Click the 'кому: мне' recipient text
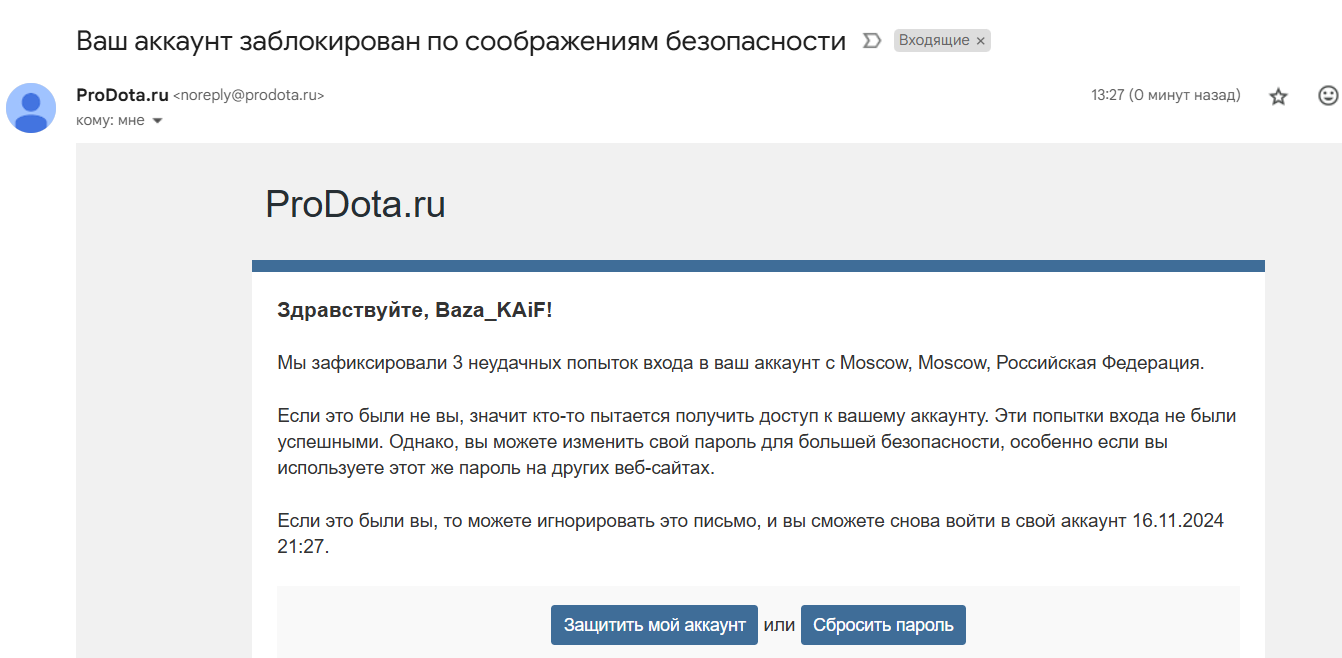The image size is (1342, 658). [x=110, y=120]
